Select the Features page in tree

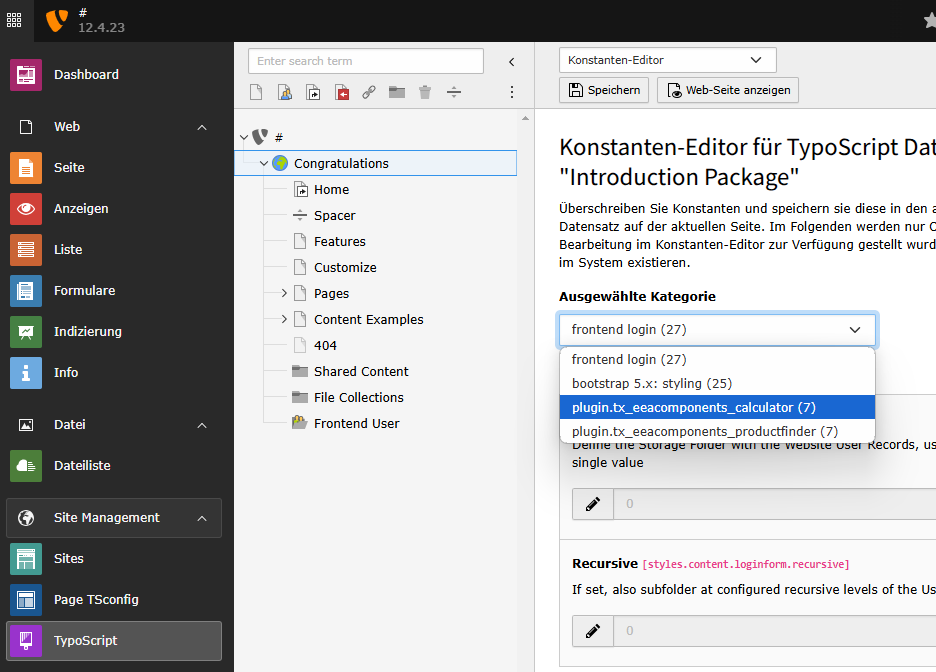pyautogui.click(x=340, y=242)
